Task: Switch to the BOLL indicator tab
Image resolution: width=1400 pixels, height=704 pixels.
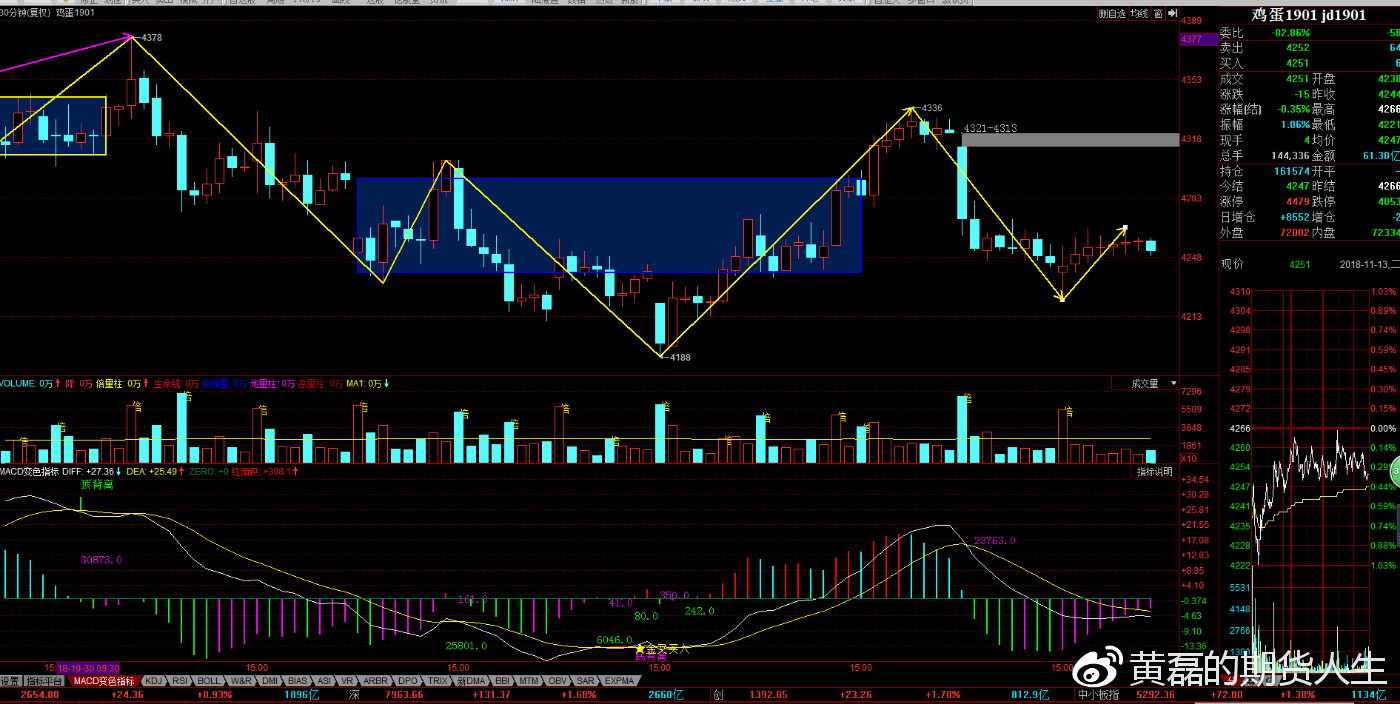Action: coord(210,681)
